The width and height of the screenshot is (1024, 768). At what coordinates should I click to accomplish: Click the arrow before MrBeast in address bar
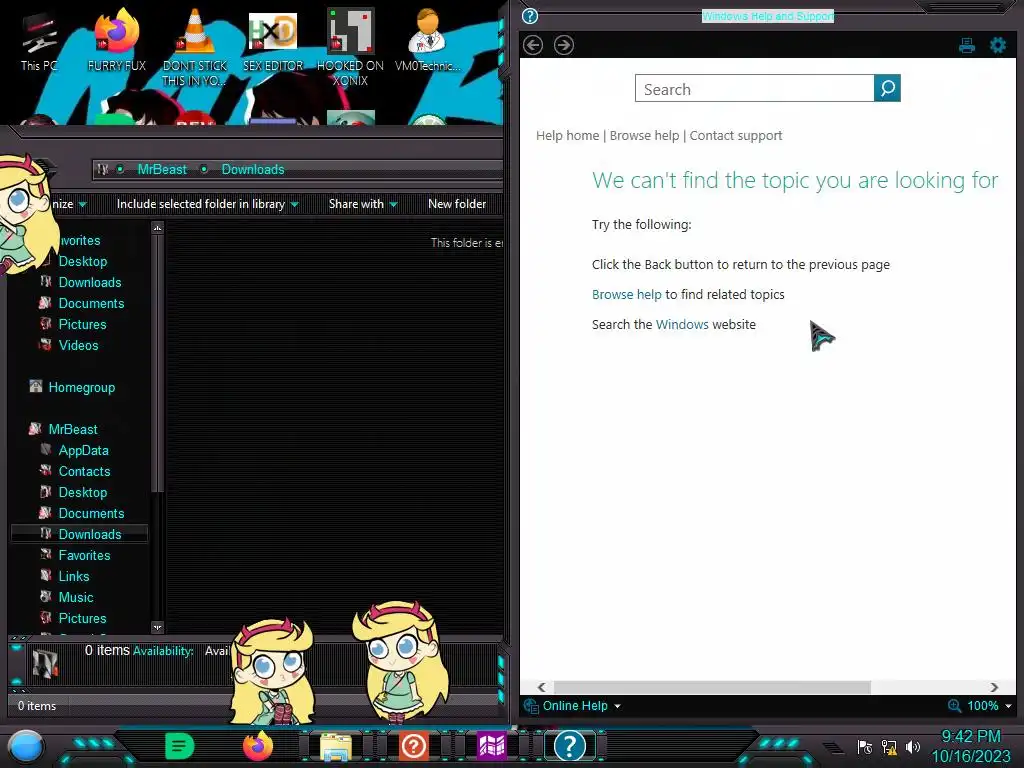(x=120, y=169)
